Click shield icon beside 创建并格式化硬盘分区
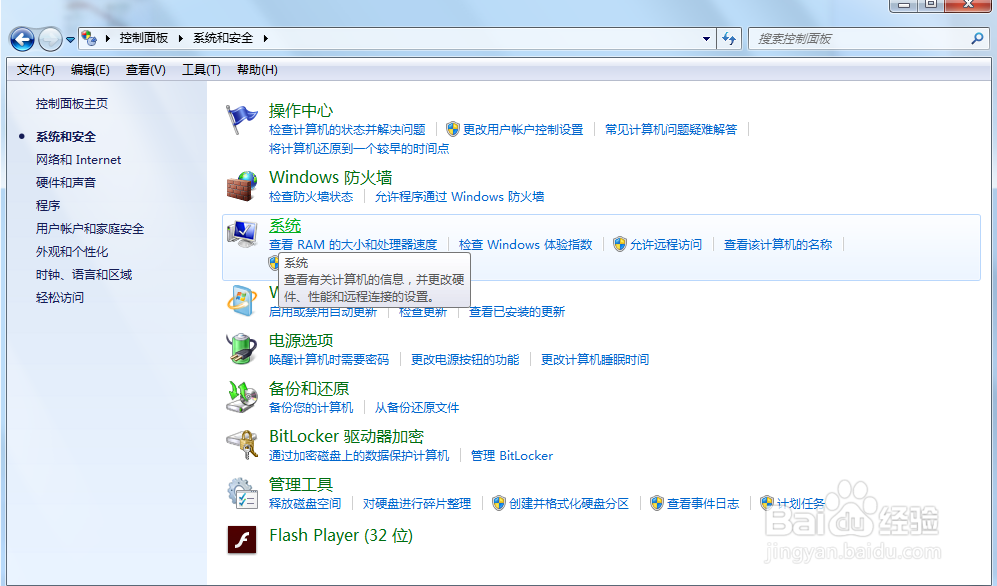Image resolution: width=997 pixels, height=586 pixels. point(499,503)
